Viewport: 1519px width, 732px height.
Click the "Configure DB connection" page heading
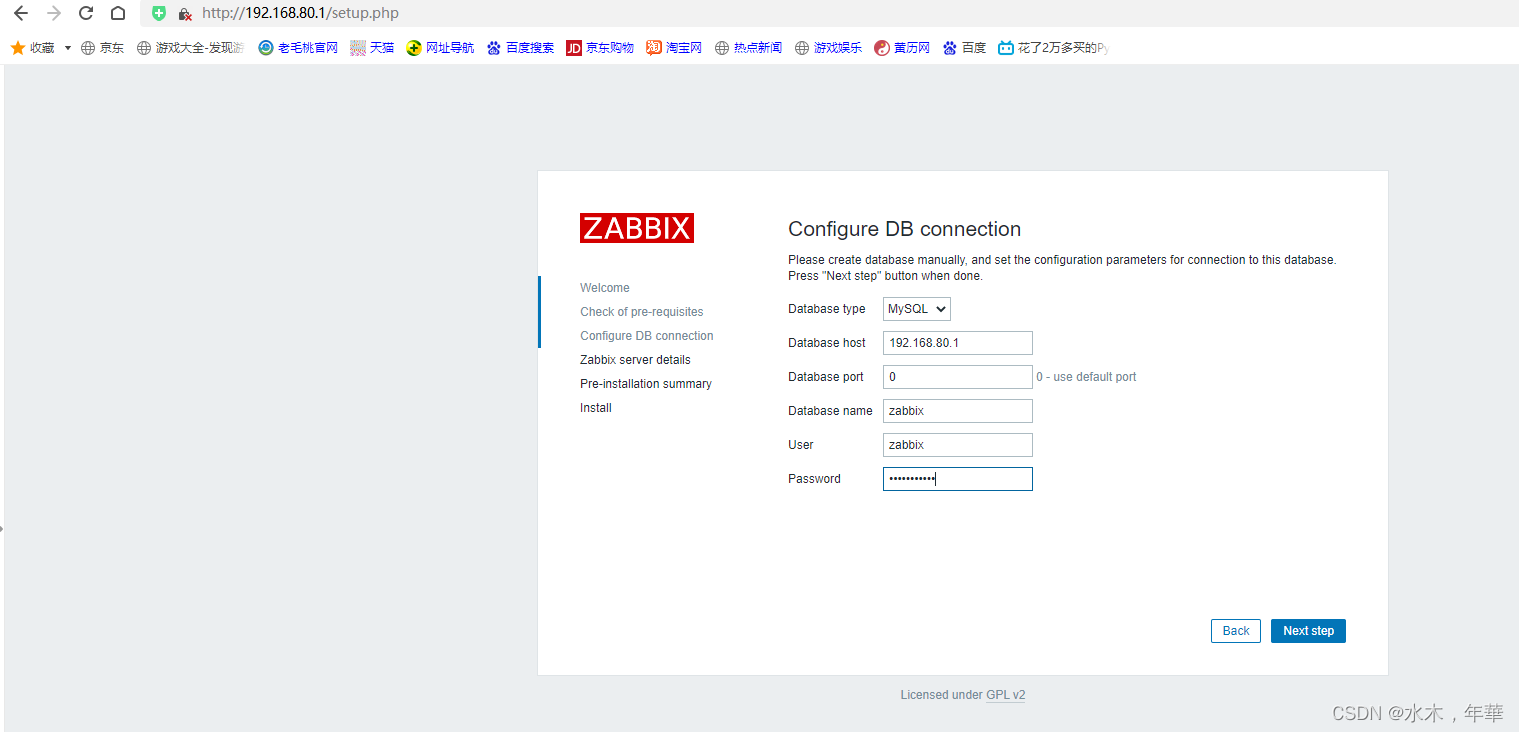[x=904, y=229]
